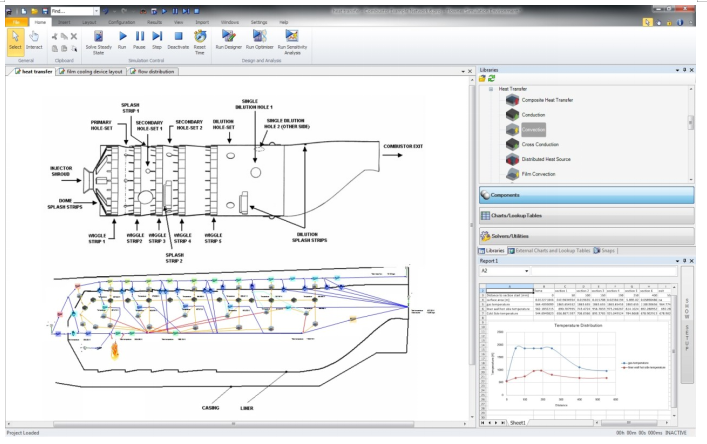Open the Report 1 panel options dropdown arrow
Image resolution: width=707 pixels, height=444 pixels.
(677, 261)
